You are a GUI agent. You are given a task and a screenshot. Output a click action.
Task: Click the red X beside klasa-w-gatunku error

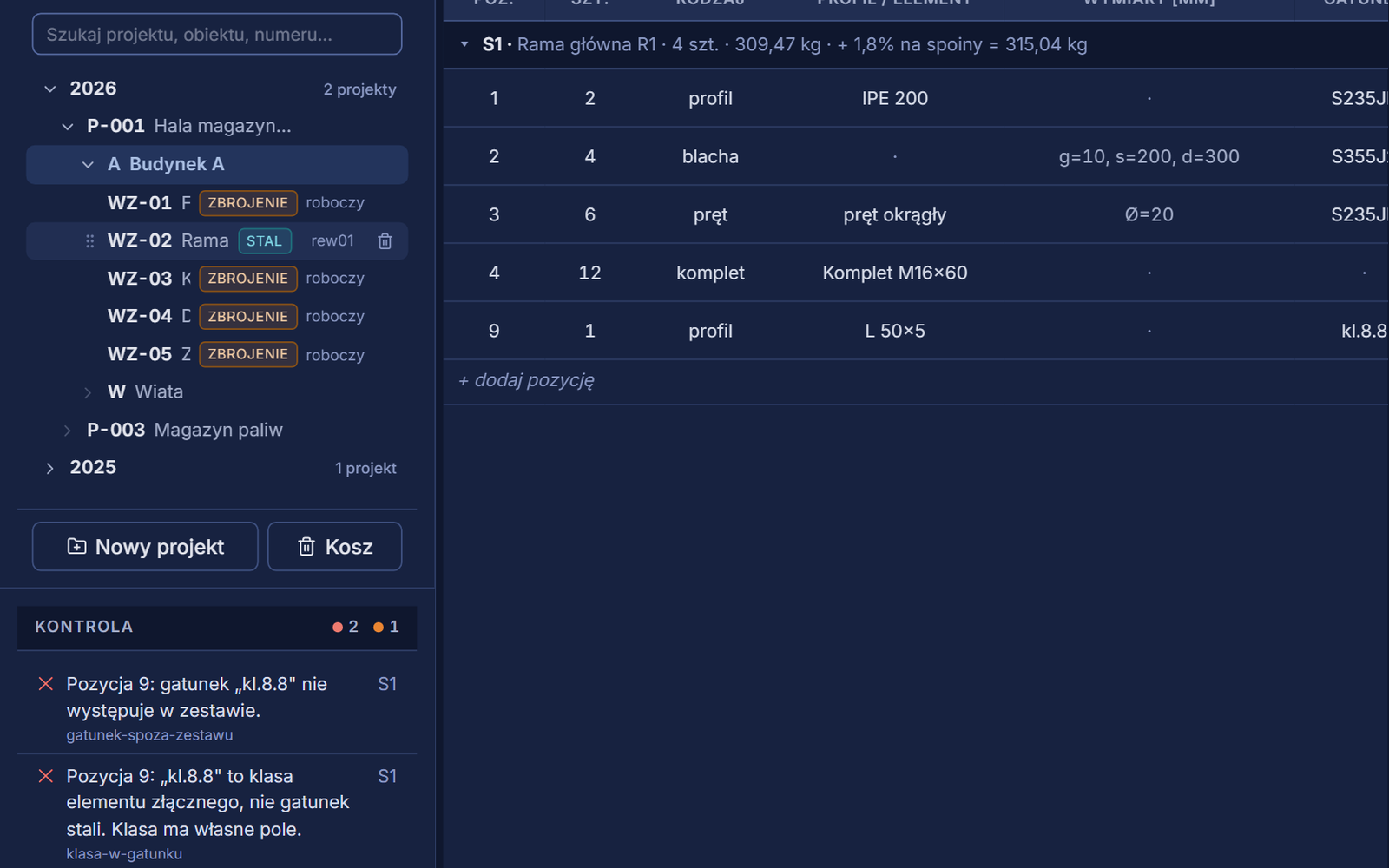click(46, 776)
